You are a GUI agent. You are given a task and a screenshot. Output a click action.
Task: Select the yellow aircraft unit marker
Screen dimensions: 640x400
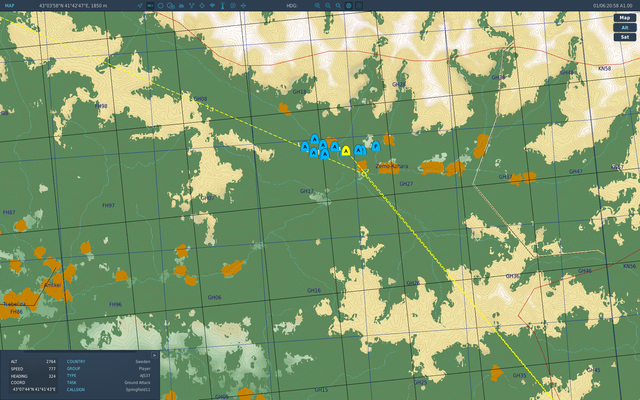(x=346, y=151)
